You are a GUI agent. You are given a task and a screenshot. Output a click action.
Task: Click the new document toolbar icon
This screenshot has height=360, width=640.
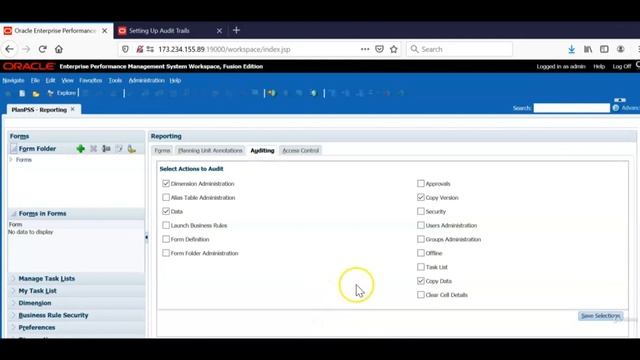[22, 93]
